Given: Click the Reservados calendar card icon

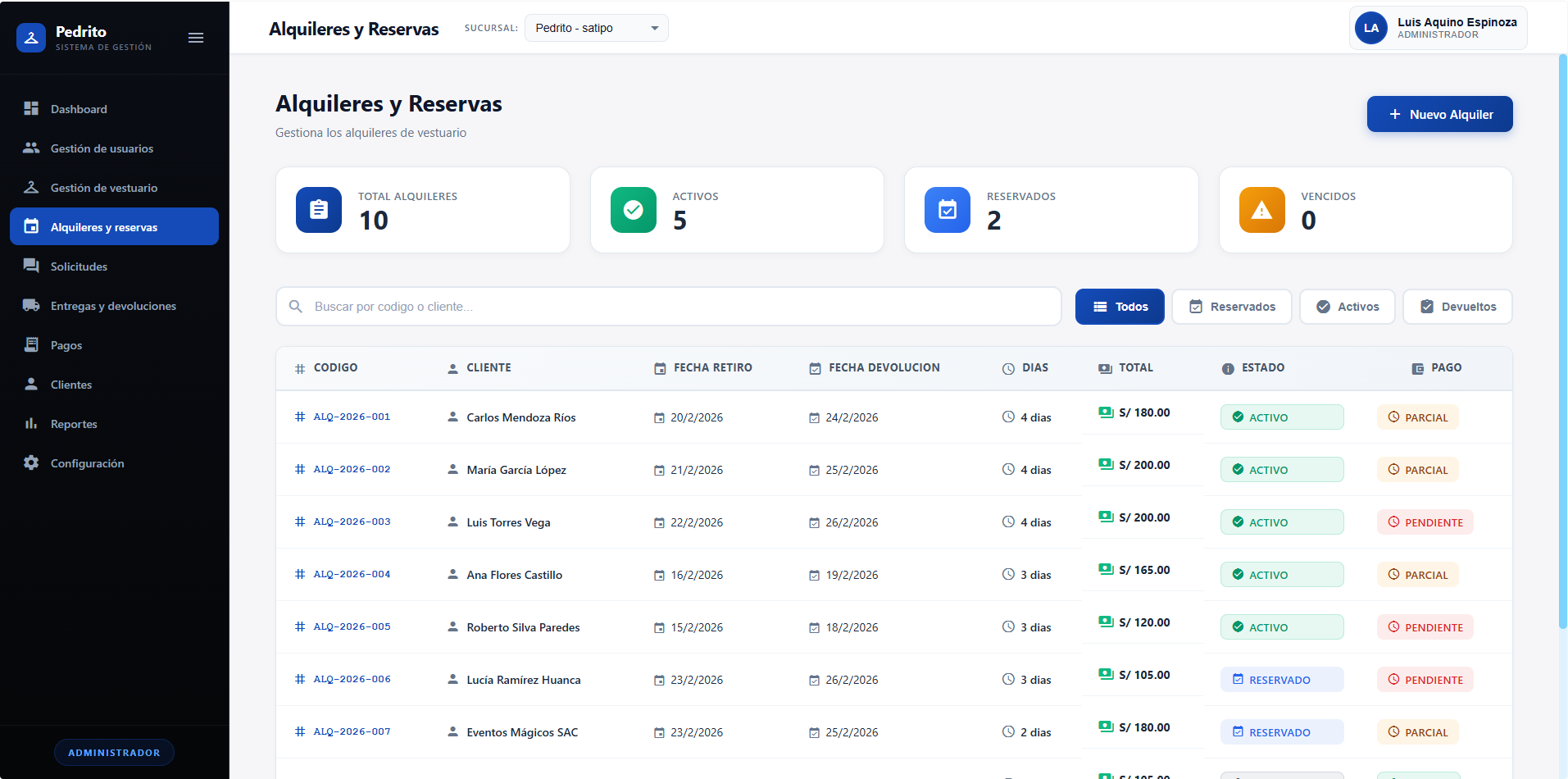Looking at the screenshot, I should coord(947,210).
